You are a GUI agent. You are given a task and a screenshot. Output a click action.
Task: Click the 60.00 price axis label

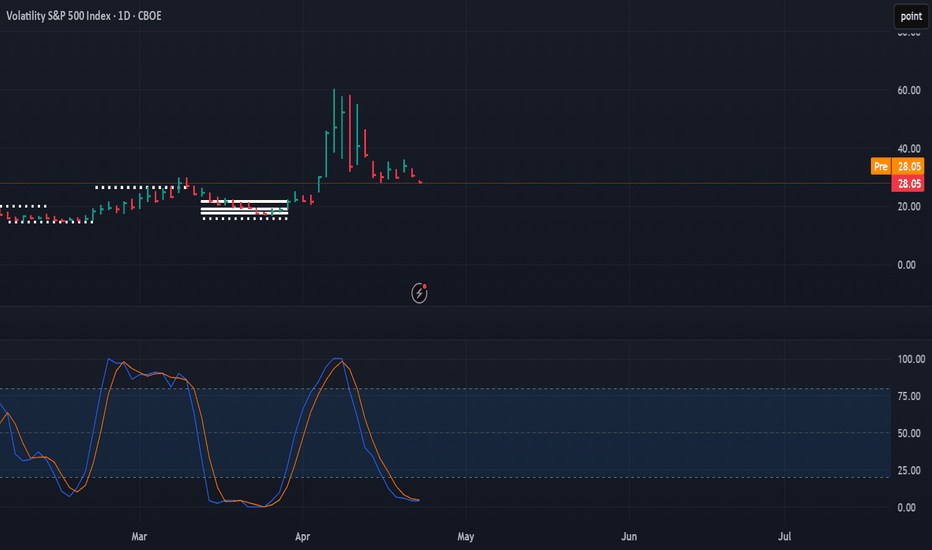909,90
